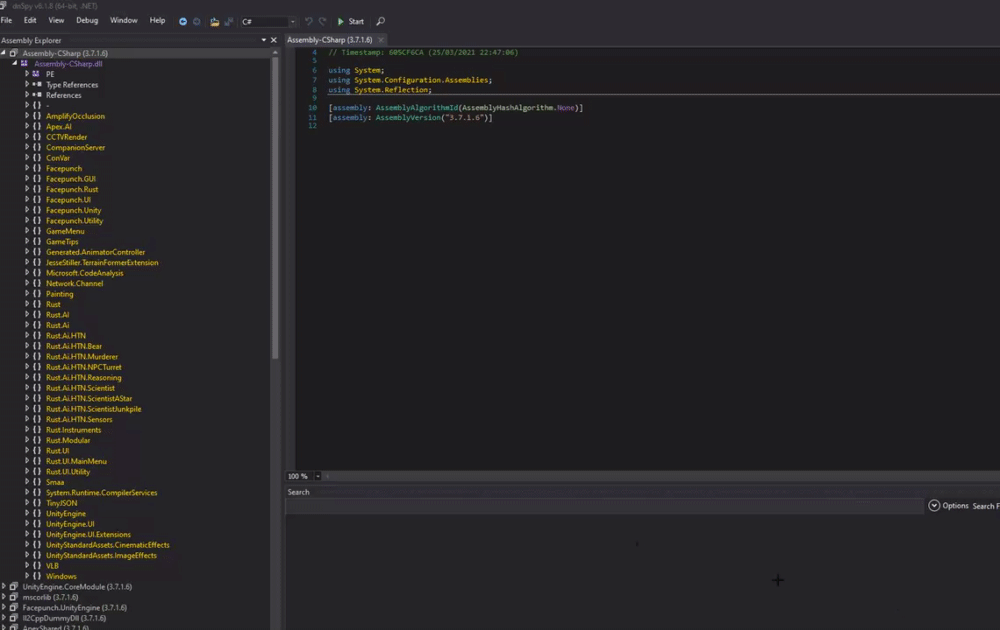
Task: Expand the UnityEngine.CoreModule assembly
Action: 4,587
